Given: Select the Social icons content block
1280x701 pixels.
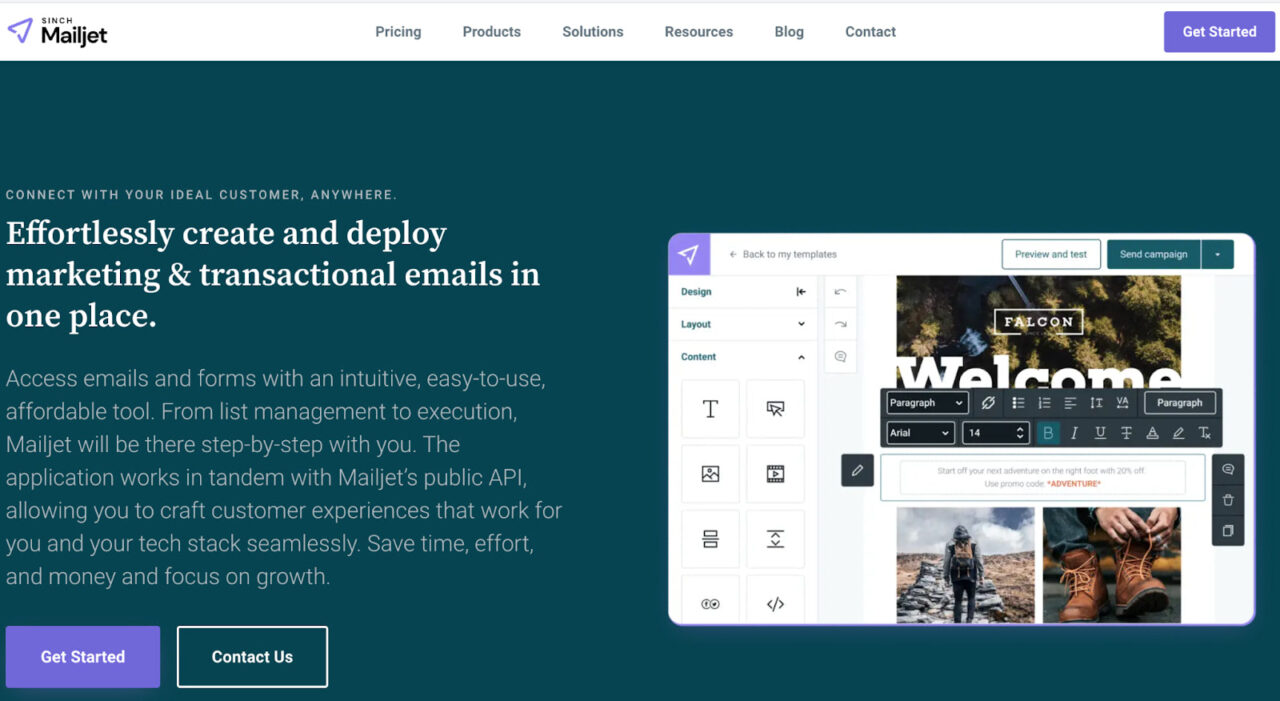Looking at the screenshot, I should tap(710, 601).
